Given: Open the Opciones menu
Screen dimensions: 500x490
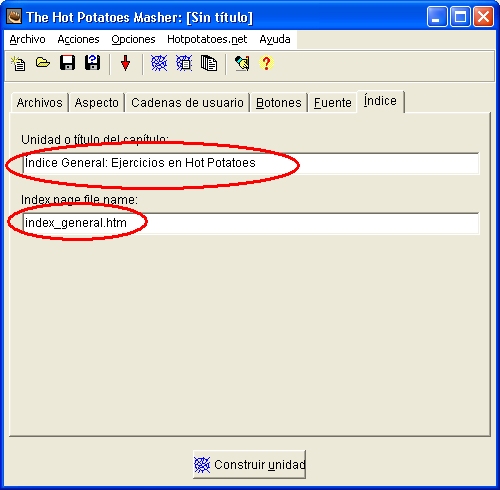Looking at the screenshot, I should (x=133, y=39).
